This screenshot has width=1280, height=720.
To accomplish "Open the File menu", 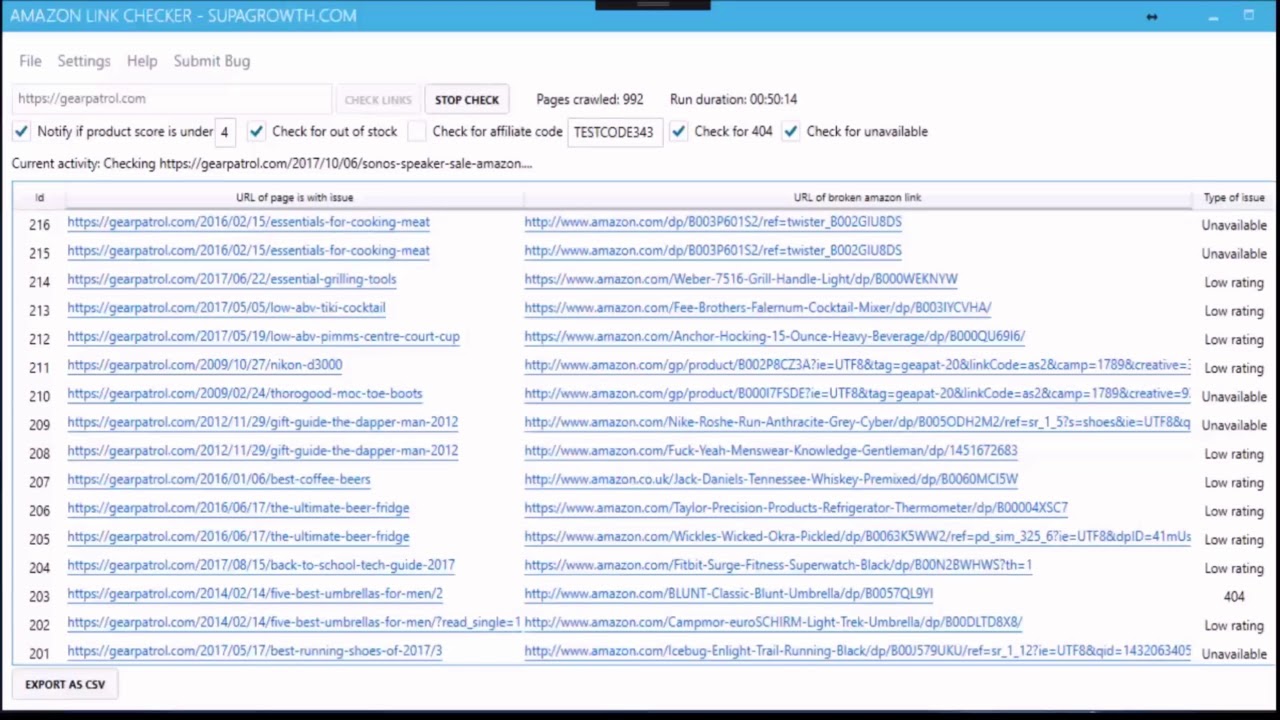I will tap(30, 61).
